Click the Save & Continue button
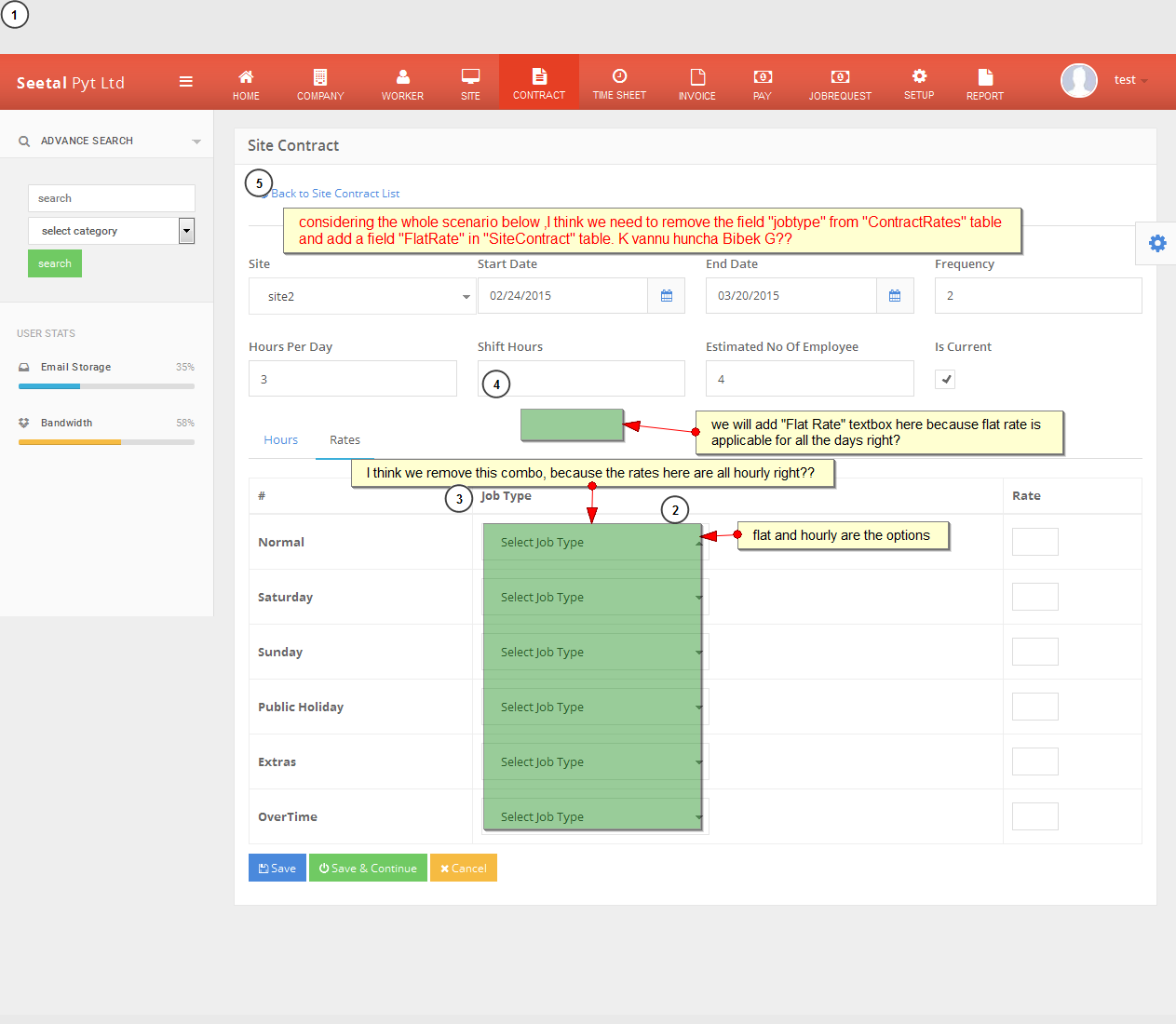This screenshot has width=1176, height=1024. coord(368,868)
